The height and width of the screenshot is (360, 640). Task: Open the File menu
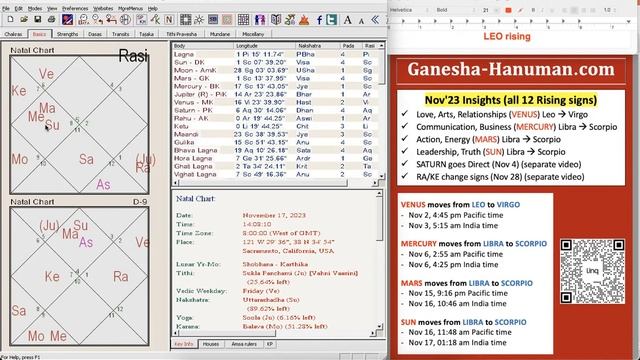tap(6, 8)
